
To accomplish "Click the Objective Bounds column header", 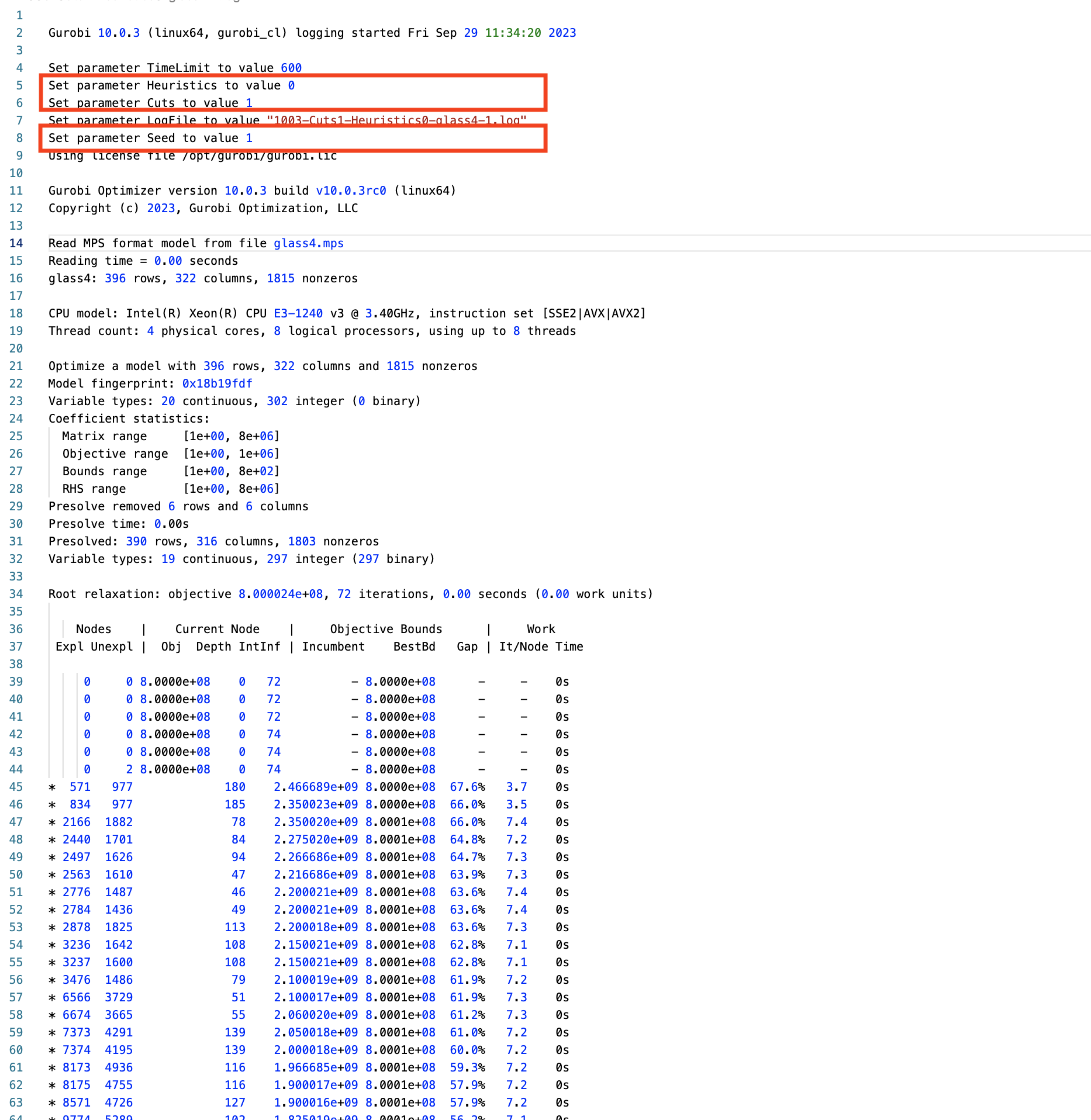I will pyautogui.click(x=386, y=629).
